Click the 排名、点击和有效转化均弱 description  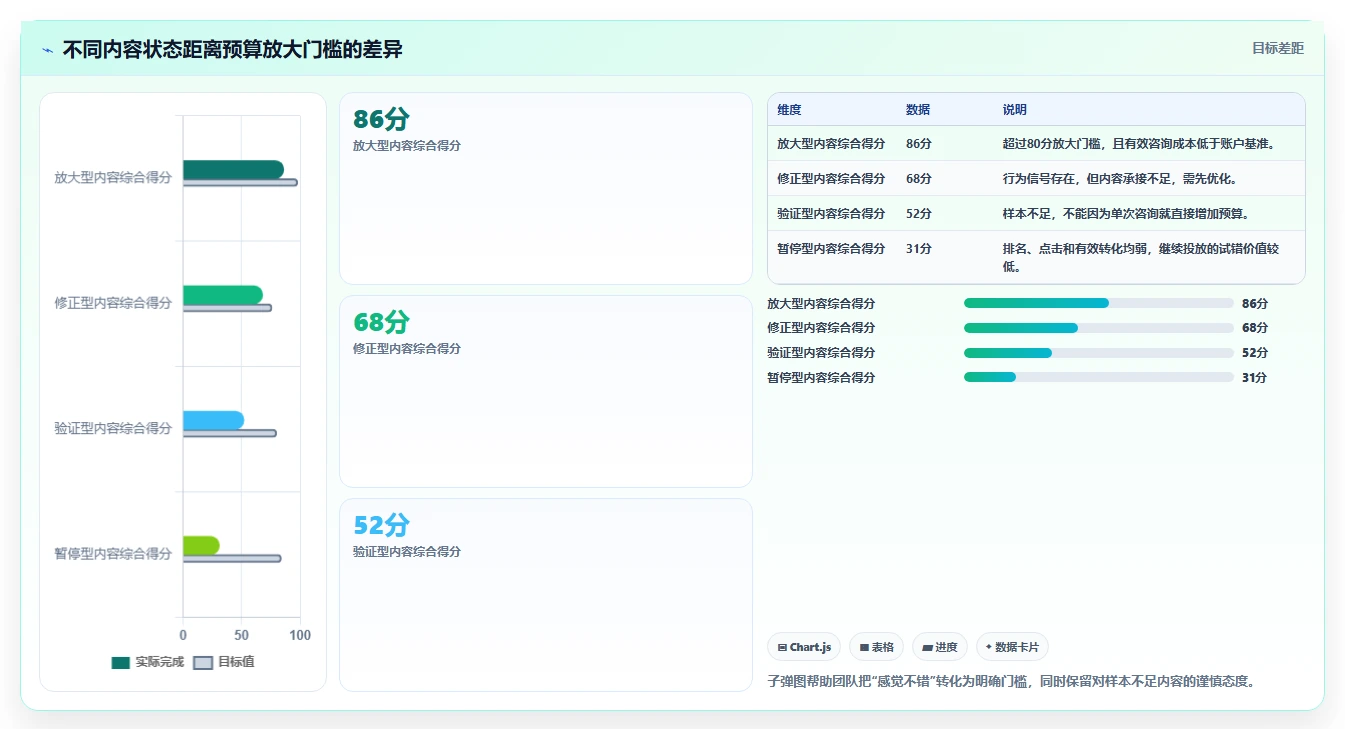[x=1141, y=257]
